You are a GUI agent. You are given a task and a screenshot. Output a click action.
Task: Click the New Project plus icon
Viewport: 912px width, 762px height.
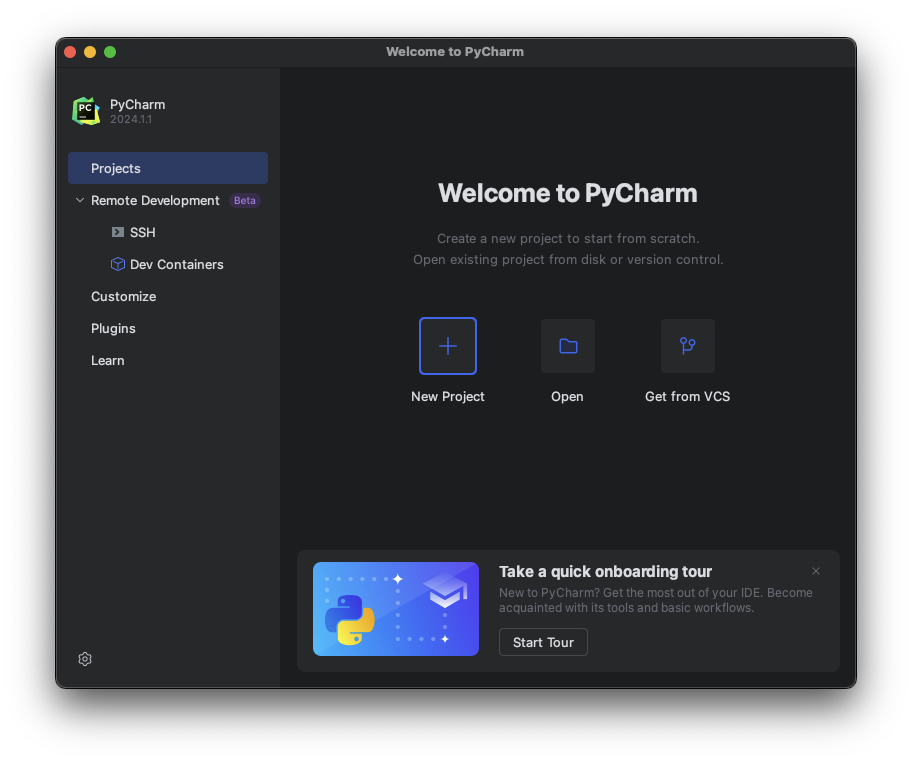tap(447, 346)
